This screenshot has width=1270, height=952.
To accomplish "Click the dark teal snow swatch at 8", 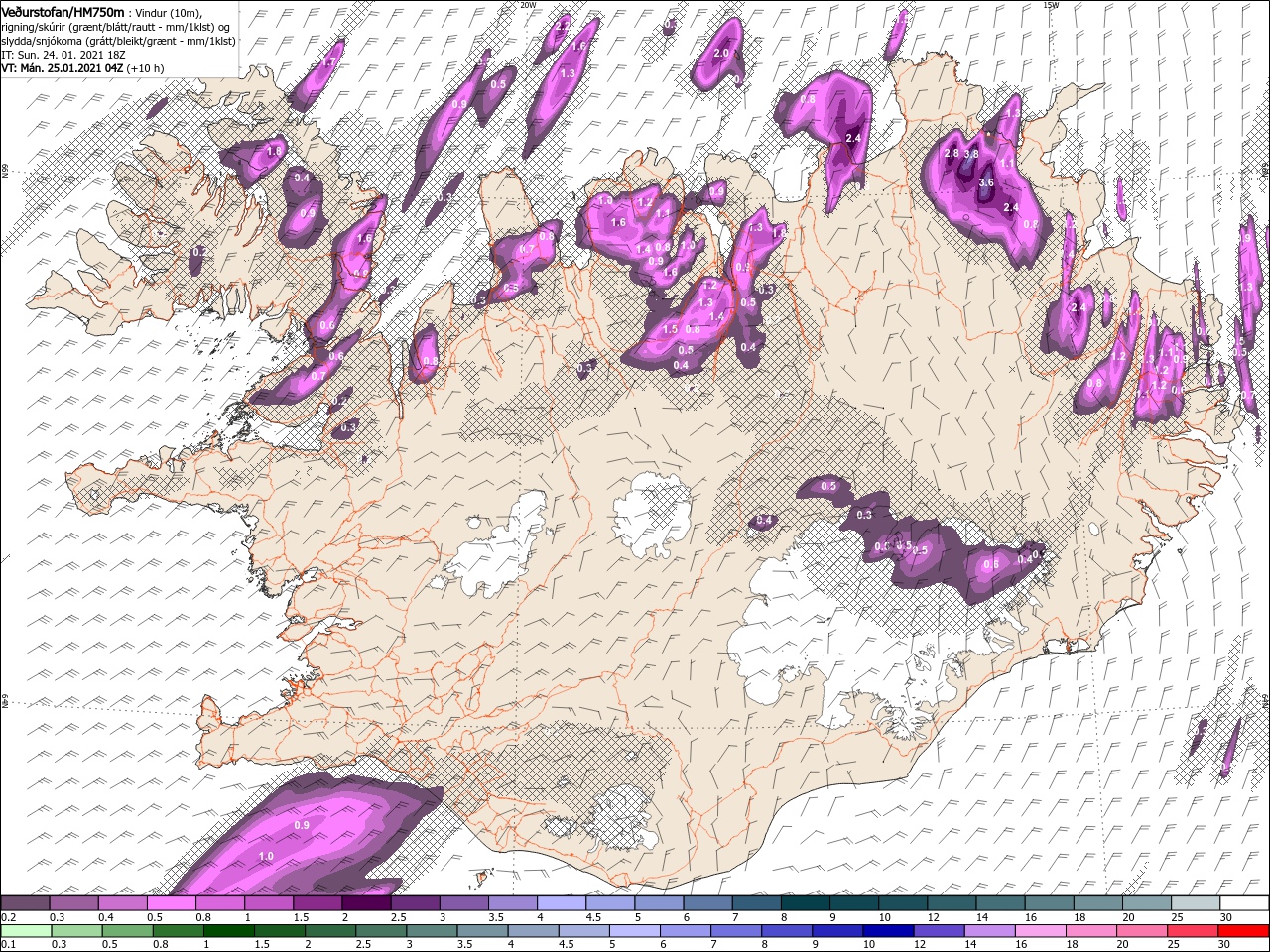I will pos(806,902).
